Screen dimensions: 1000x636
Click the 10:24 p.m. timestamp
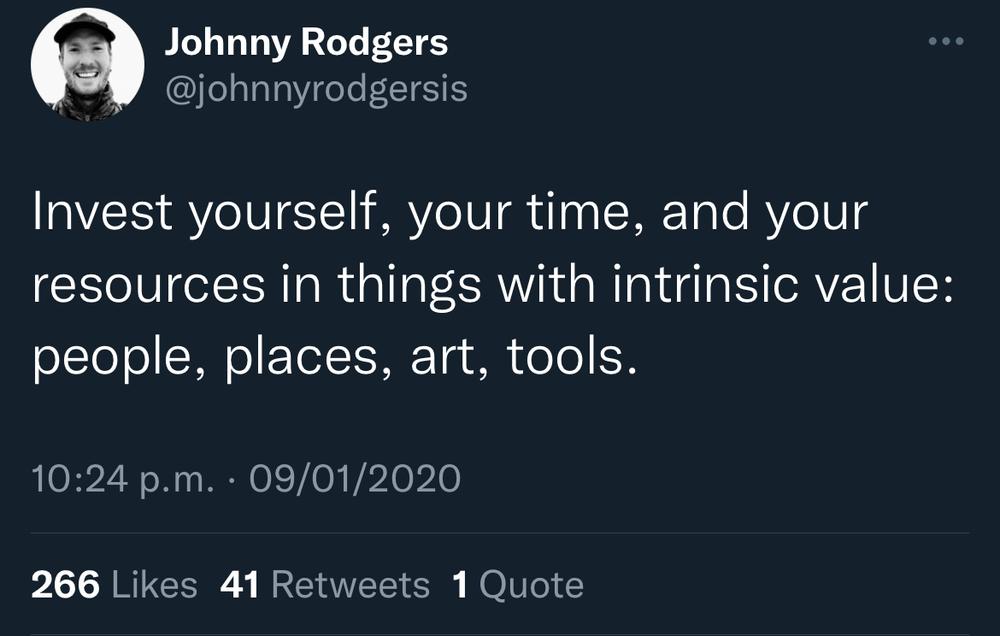click(x=122, y=479)
